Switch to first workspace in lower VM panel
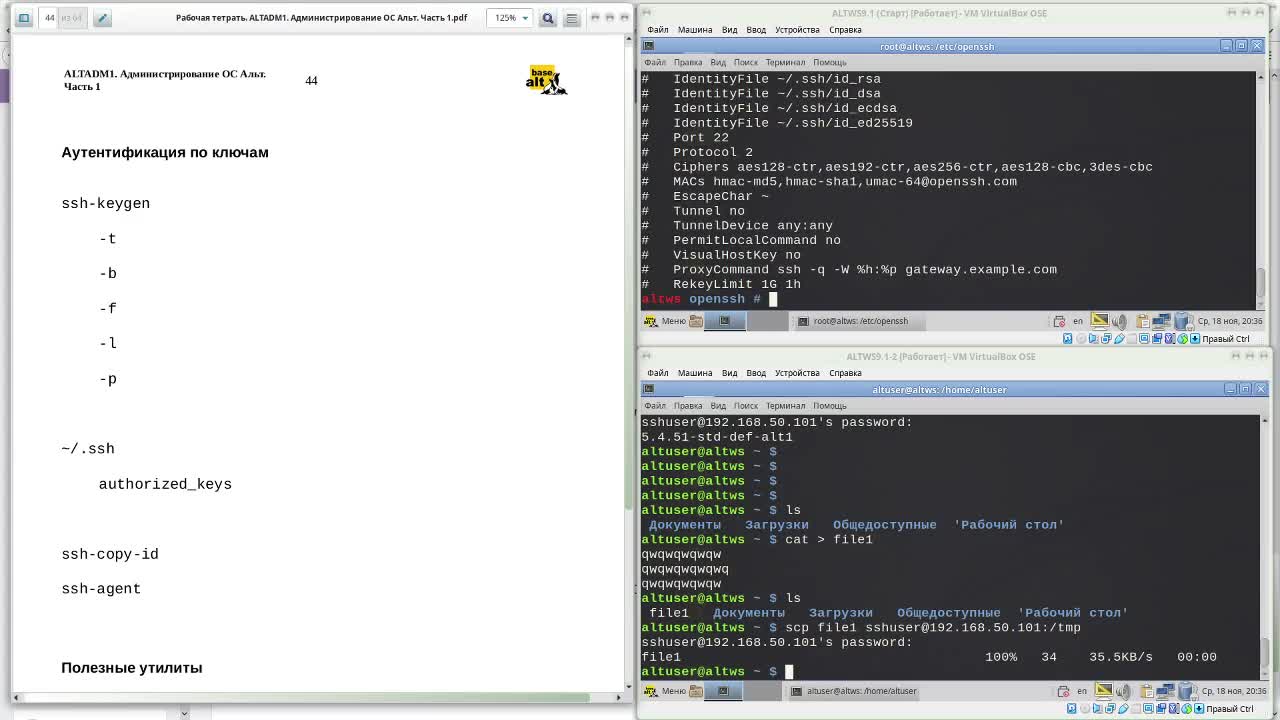Screen dimensions: 1280x720 coord(723,691)
